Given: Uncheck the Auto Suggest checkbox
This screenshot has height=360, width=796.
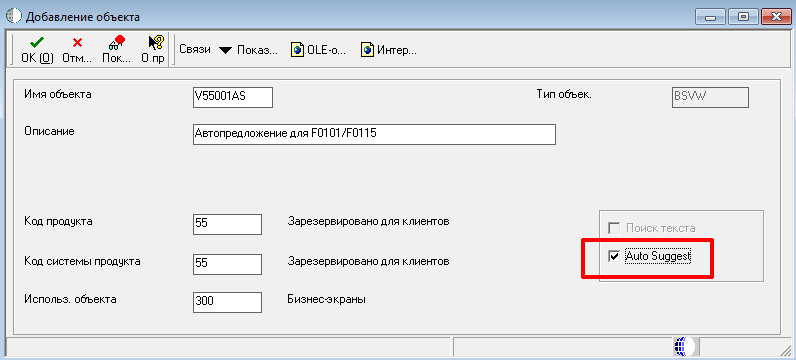Looking at the screenshot, I should pyautogui.click(x=614, y=256).
